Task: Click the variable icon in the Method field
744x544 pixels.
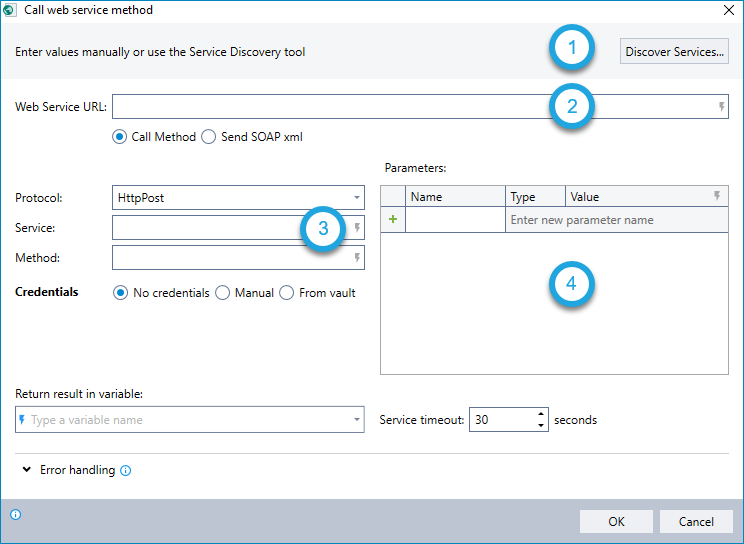Action: (357, 258)
